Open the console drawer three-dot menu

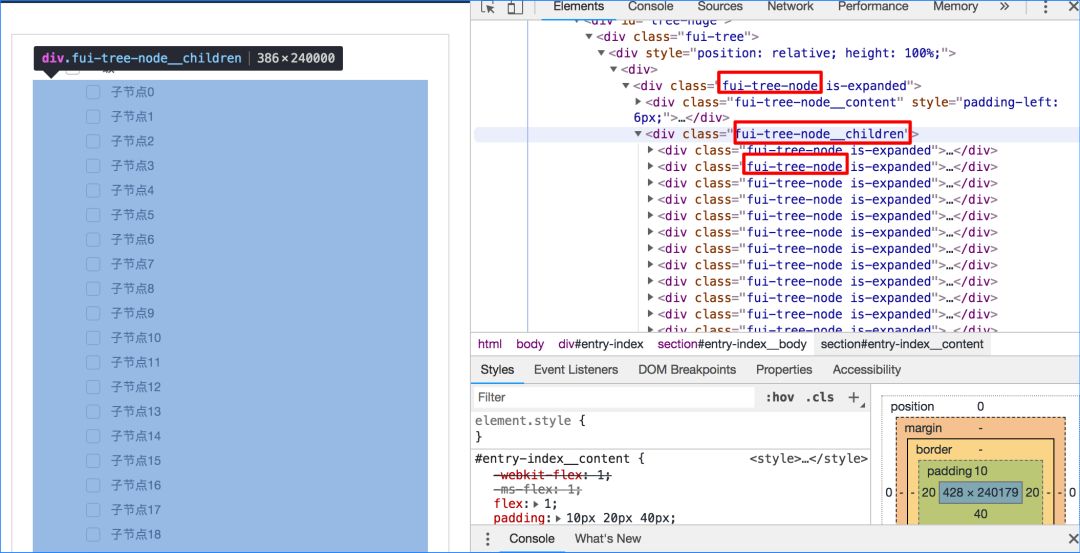pyautogui.click(x=488, y=538)
